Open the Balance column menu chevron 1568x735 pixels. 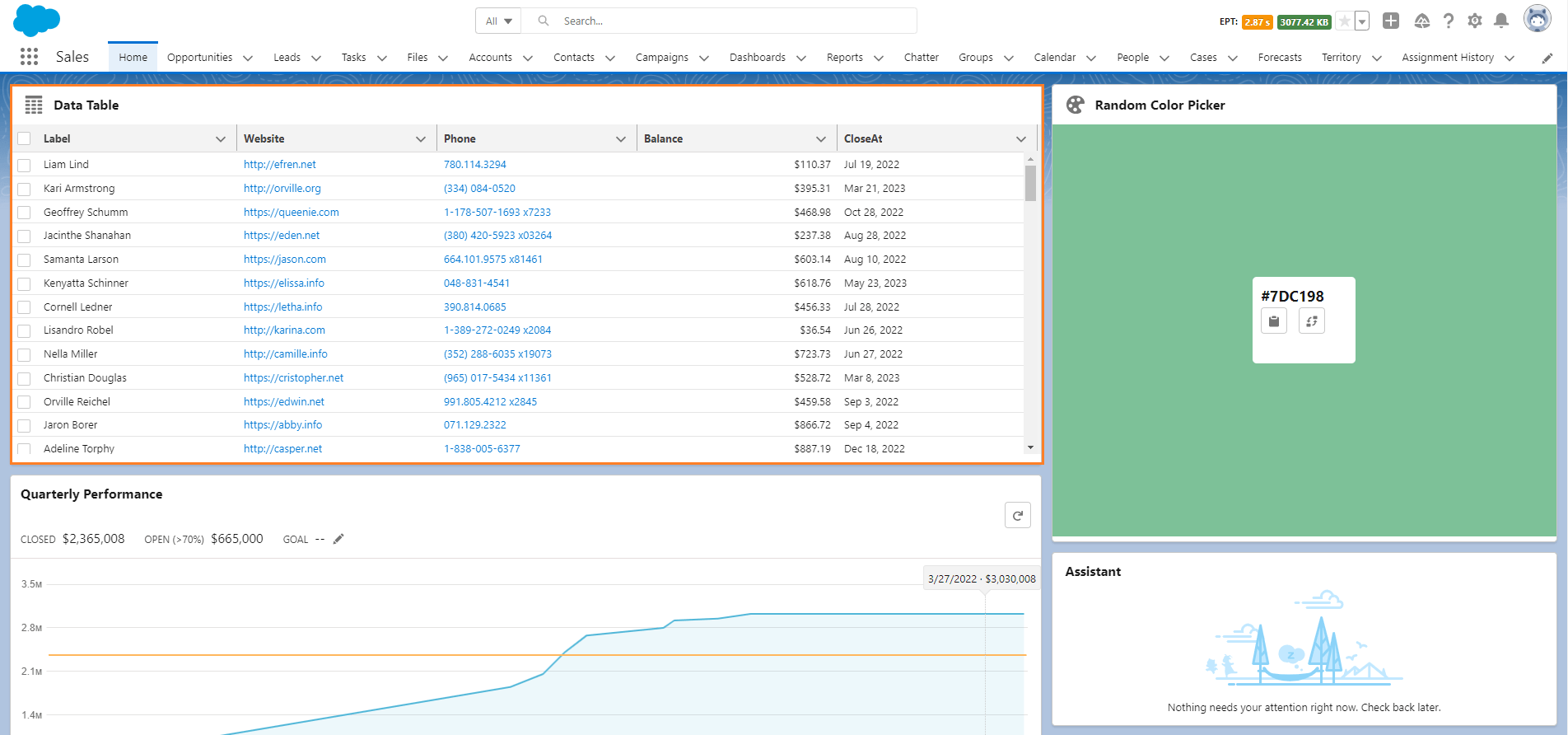coord(821,139)
